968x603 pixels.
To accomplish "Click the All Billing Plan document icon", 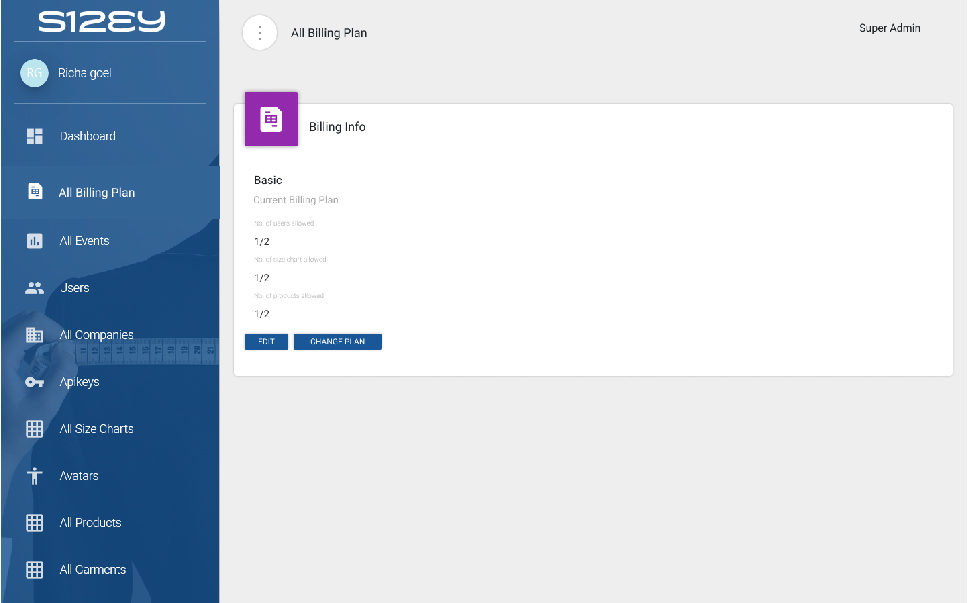I will (35, 192).
